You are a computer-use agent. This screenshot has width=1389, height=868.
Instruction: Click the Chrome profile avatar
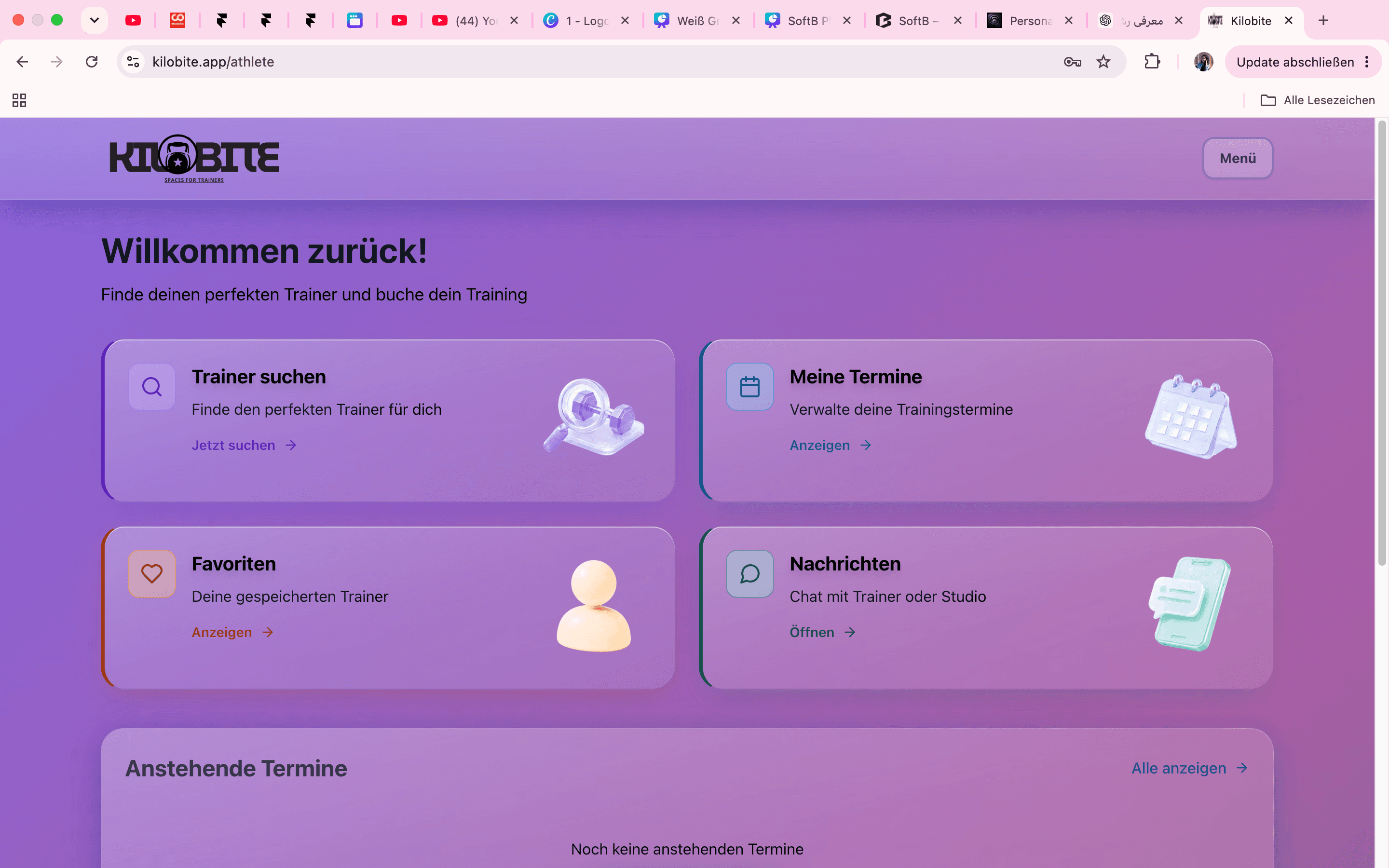pyautogui.click(x=1203, y=61)
